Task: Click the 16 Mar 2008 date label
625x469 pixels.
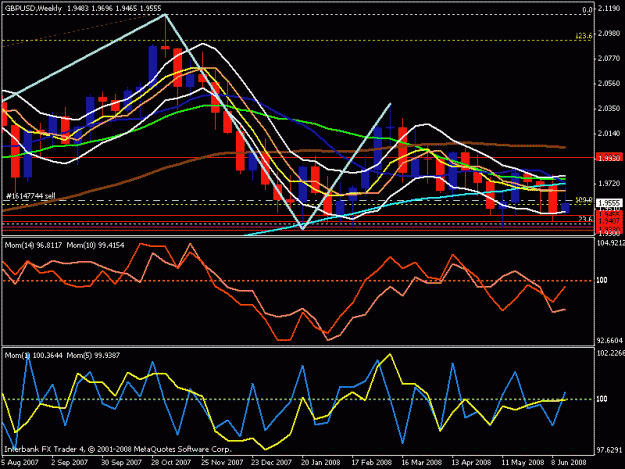Action: point(422,463)
